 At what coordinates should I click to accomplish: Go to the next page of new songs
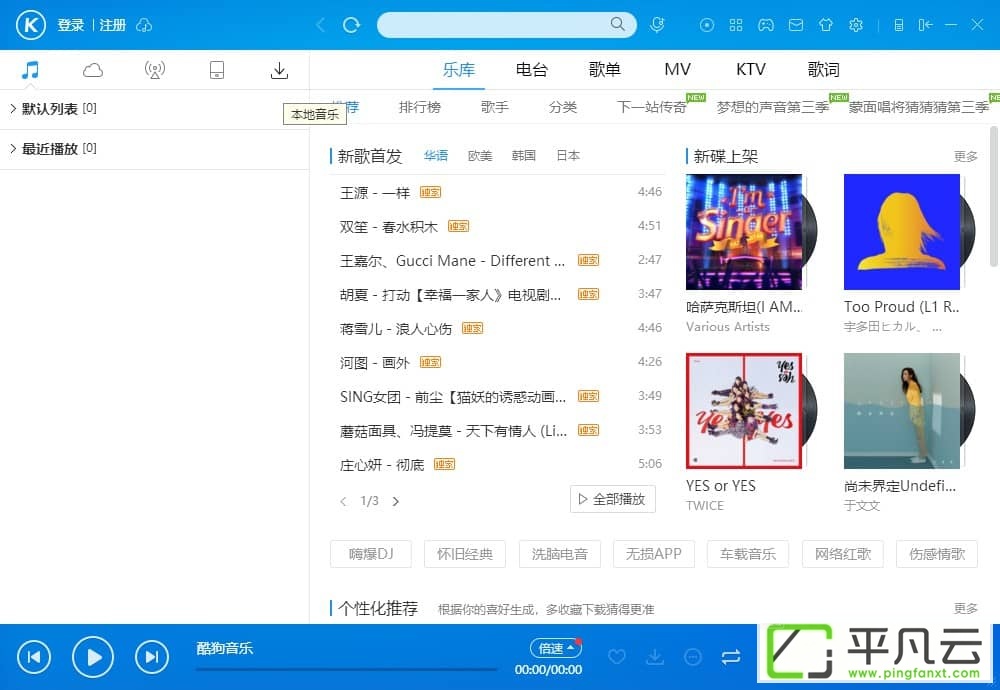[x=395, y=501]
